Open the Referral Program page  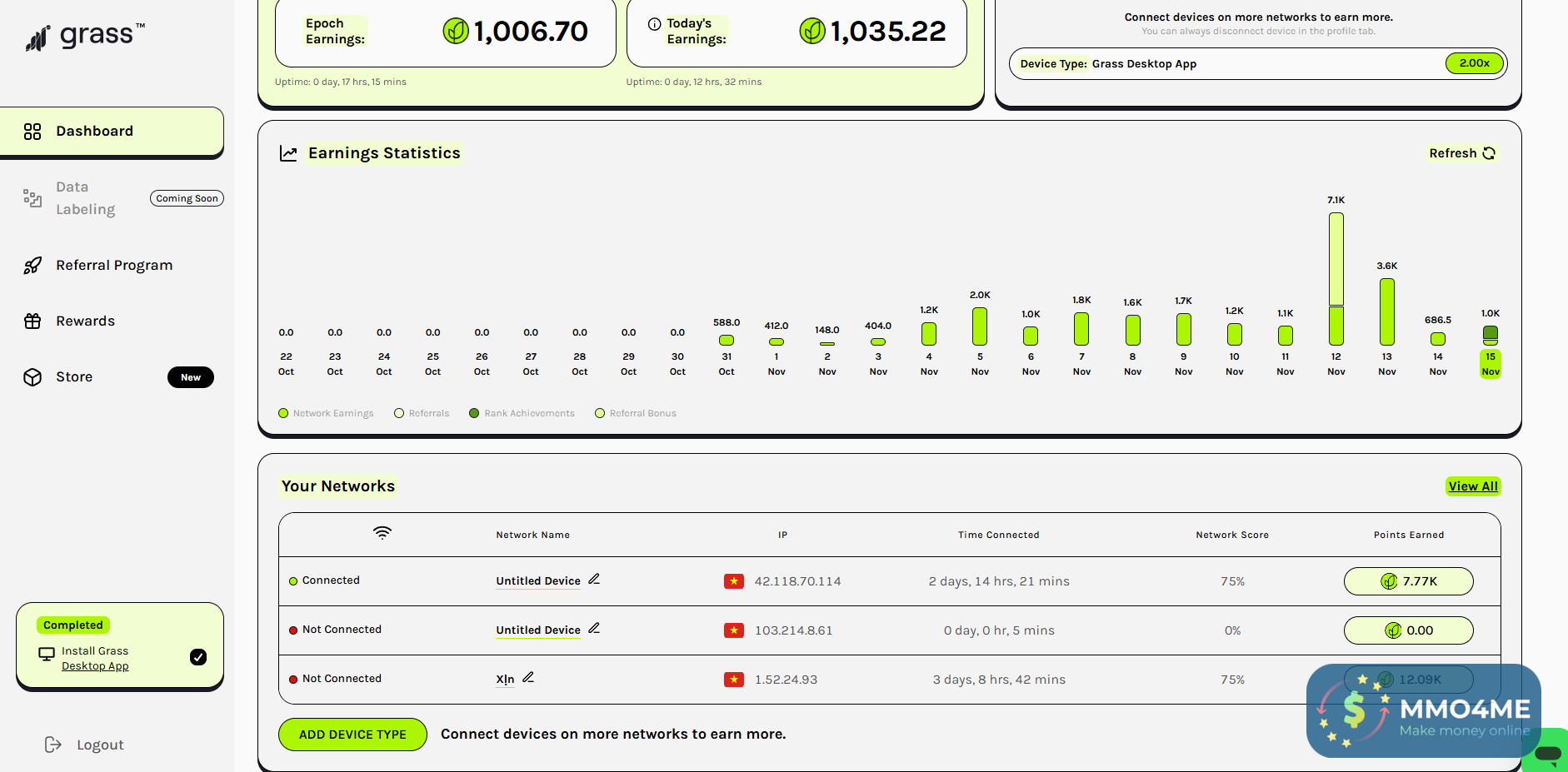tap(114, 265)
